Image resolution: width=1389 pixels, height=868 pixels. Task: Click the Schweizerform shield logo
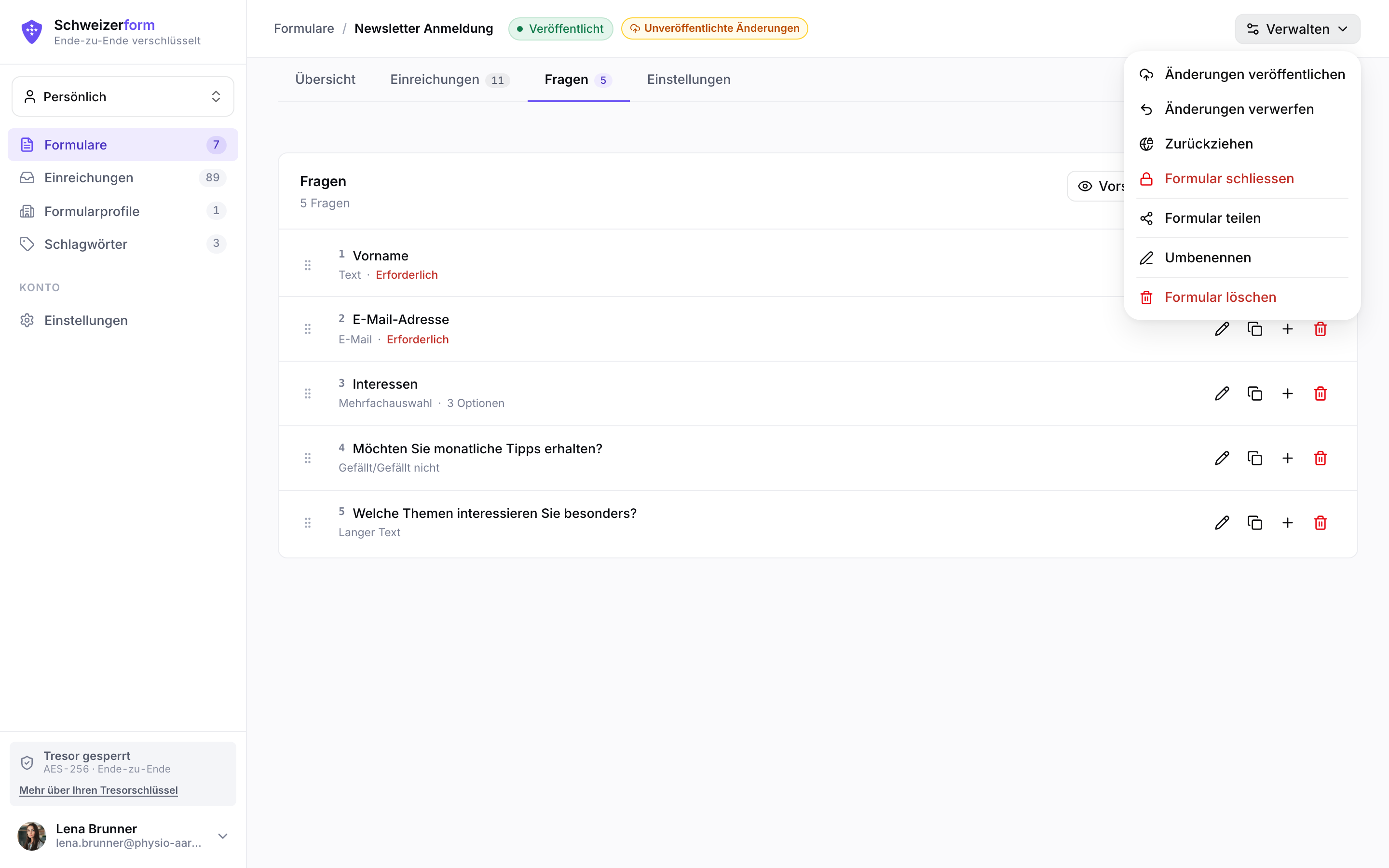click(31, 31)
